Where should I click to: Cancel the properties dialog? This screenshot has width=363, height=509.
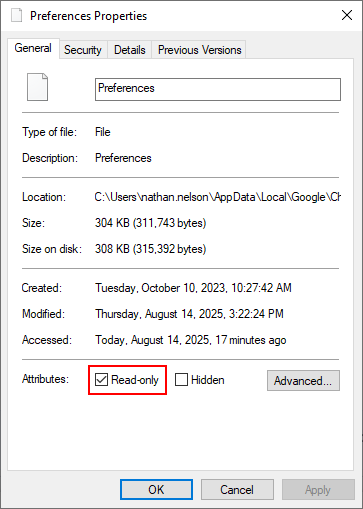click(237, 490)
